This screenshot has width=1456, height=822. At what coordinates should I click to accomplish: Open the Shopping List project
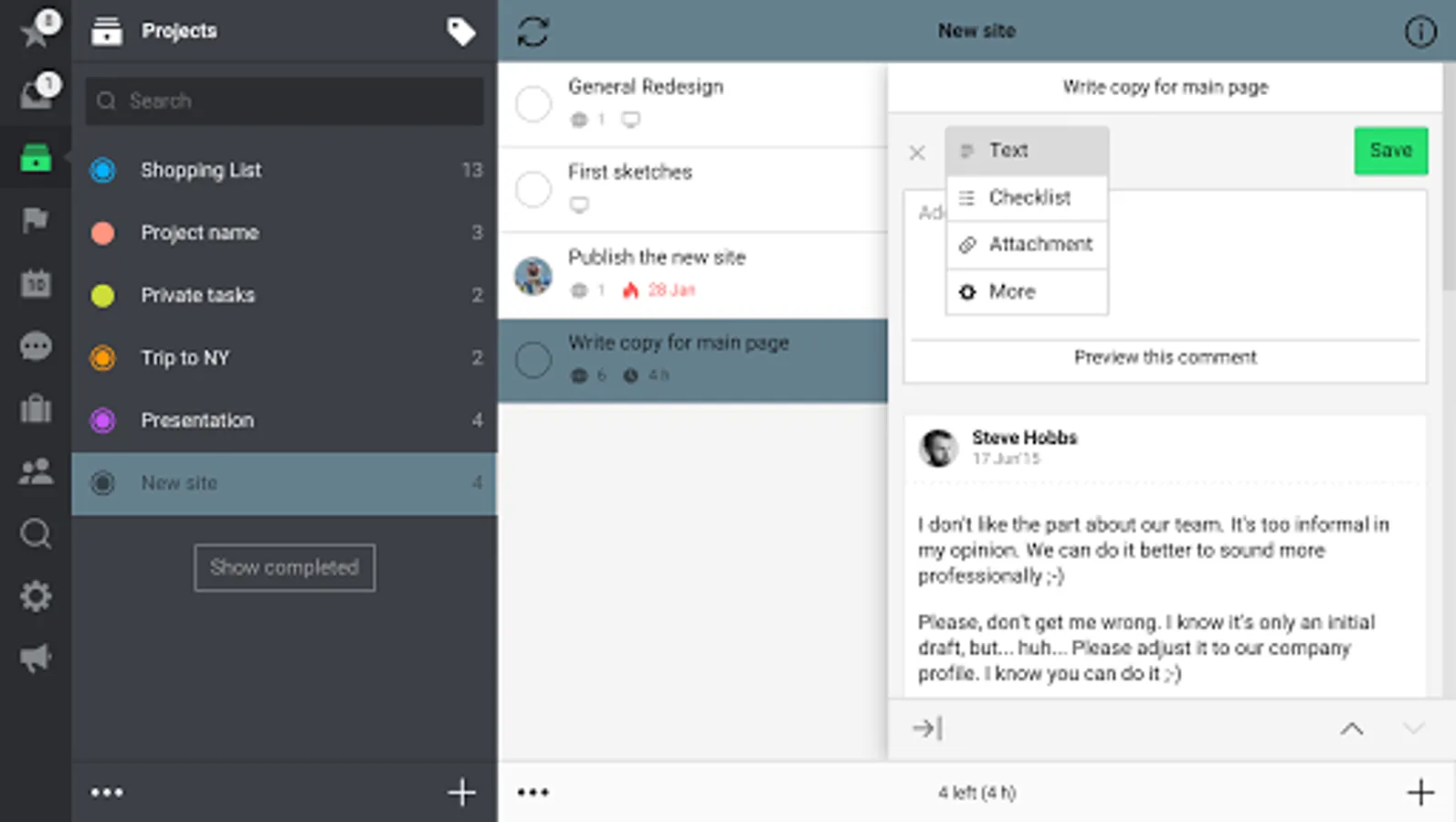tap(284, 170)
